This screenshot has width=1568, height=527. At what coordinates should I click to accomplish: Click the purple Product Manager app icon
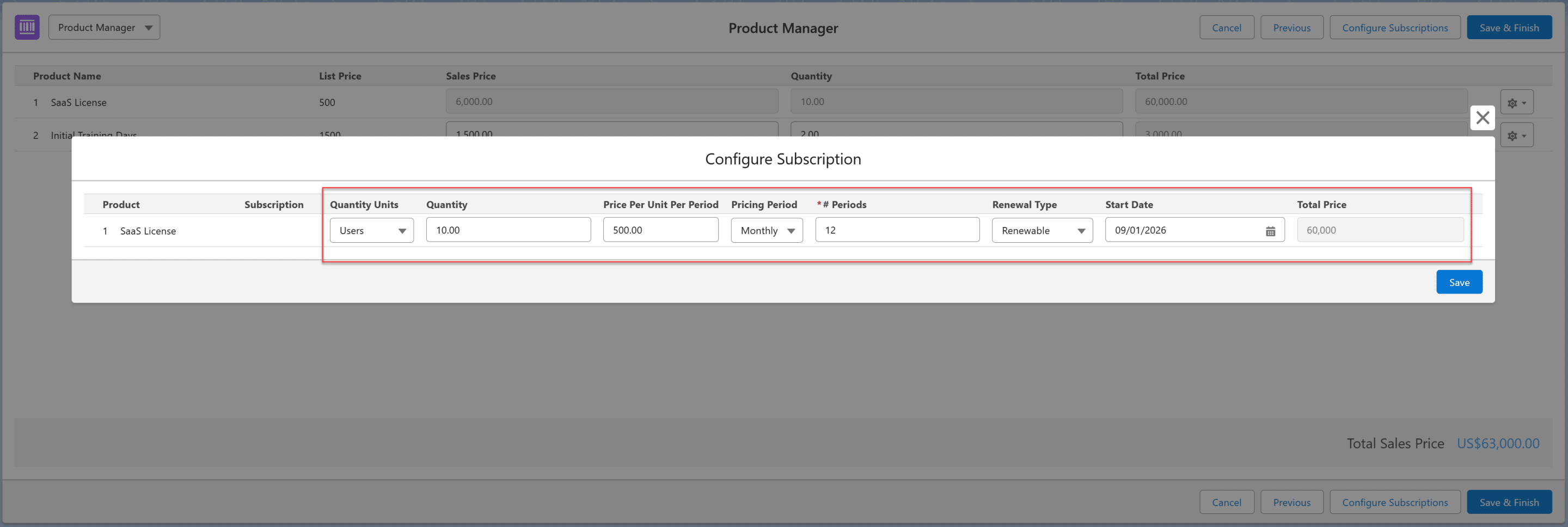coord(27,27)
